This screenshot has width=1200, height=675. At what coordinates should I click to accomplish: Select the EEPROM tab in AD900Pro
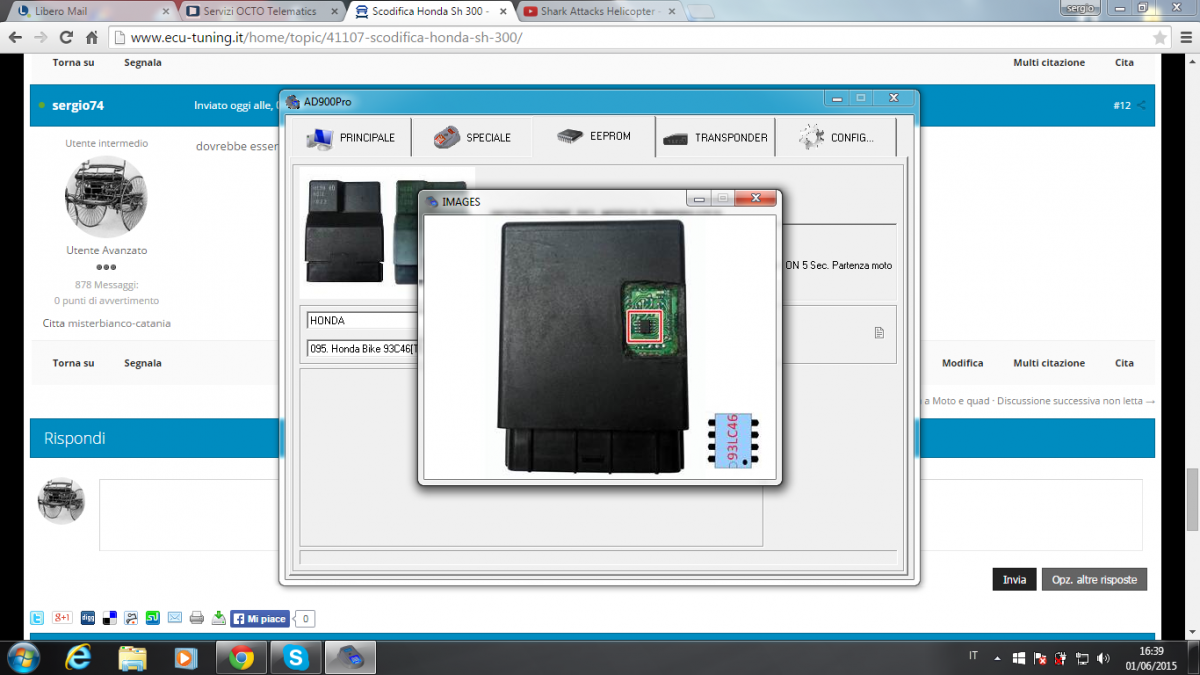tap(594, 137)
